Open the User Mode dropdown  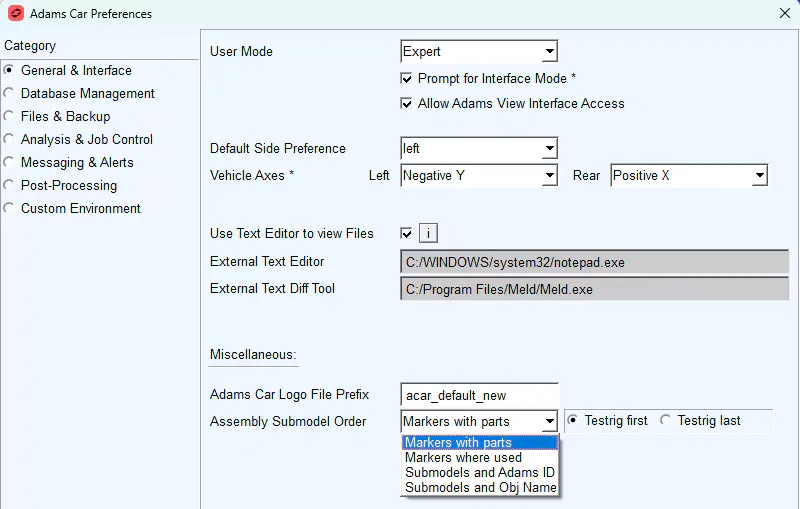click(479, 52)
